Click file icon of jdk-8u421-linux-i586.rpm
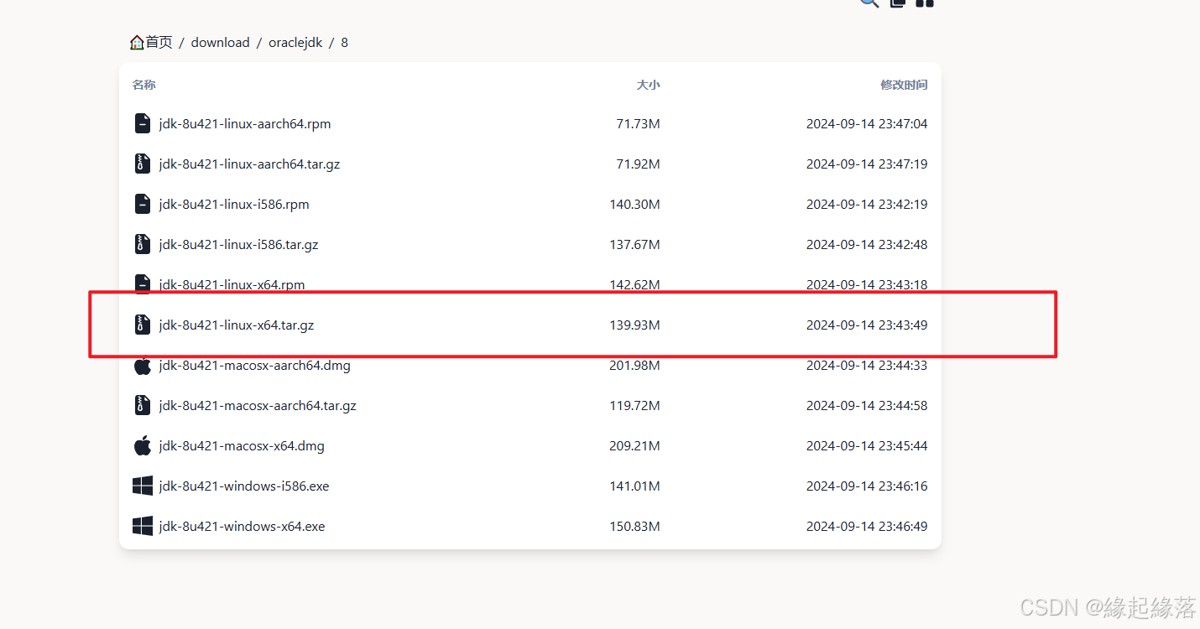The image size is (1200, 629). pos(142,204)
